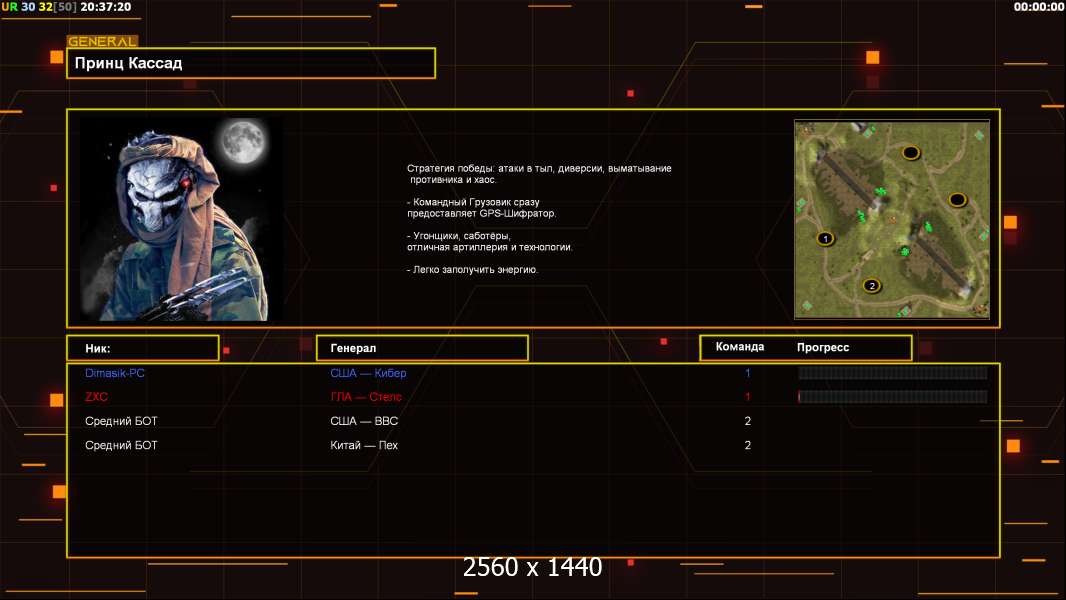Select player ZXC in the list
This screenshot has height=600, width=1066.
pyautogui.click(x=96, y=397)
